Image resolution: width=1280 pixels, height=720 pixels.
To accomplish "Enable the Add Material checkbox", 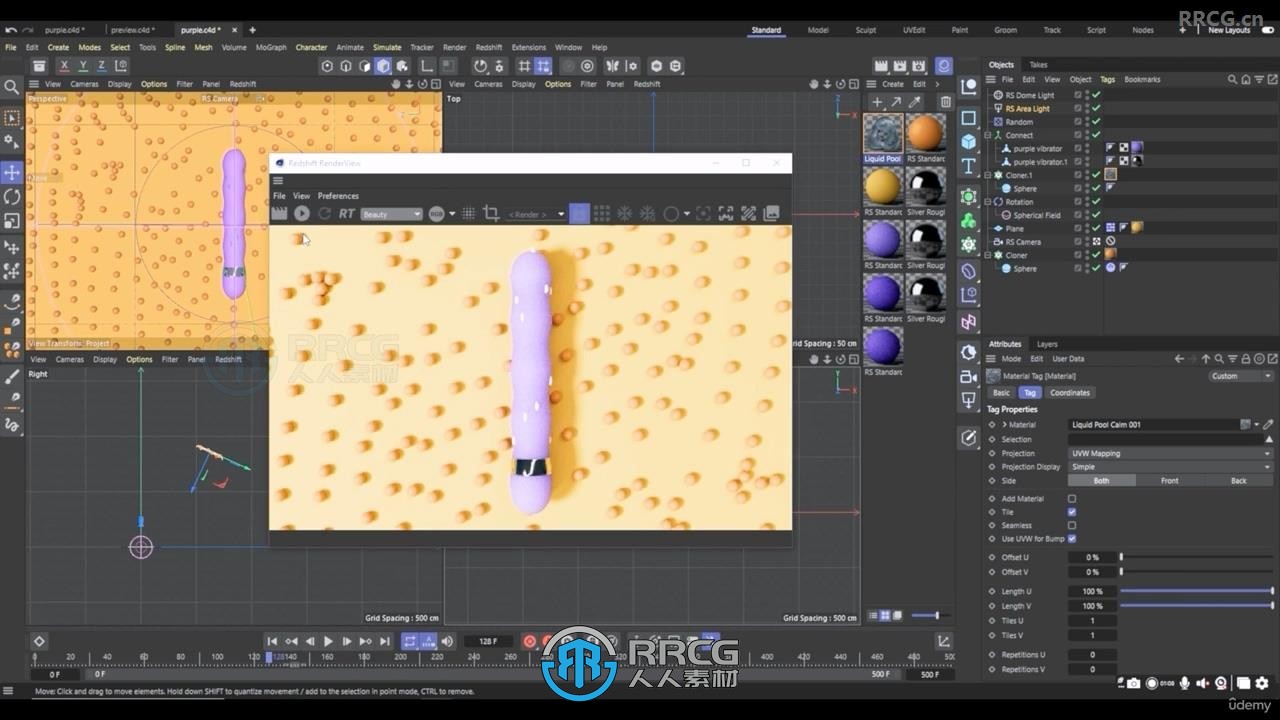I will tap(1071, 498).
